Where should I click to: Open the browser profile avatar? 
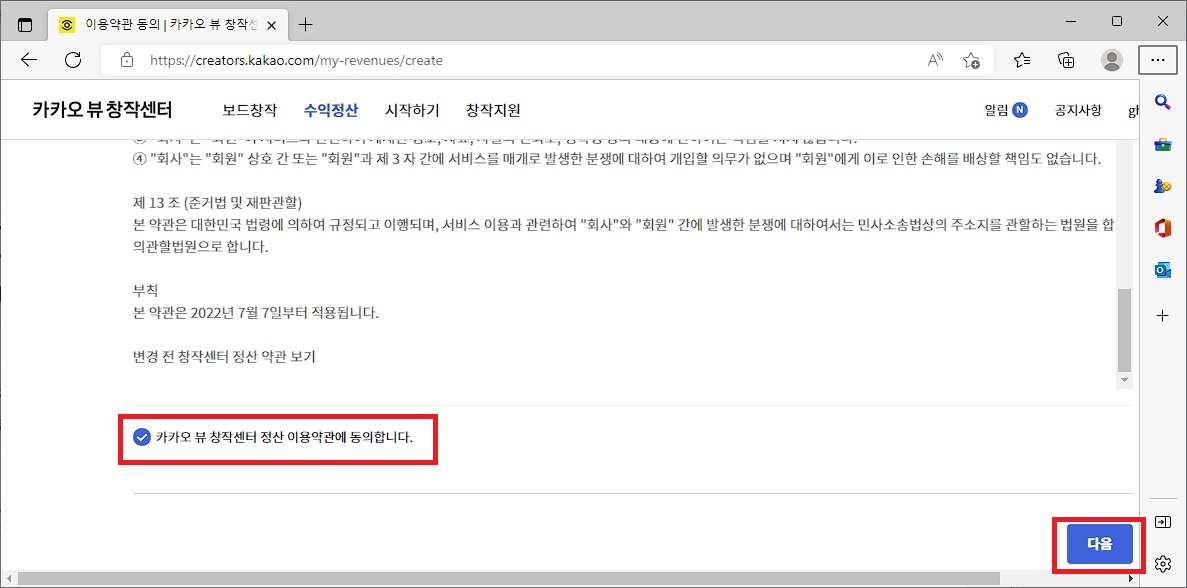(x=1111, y=61)
